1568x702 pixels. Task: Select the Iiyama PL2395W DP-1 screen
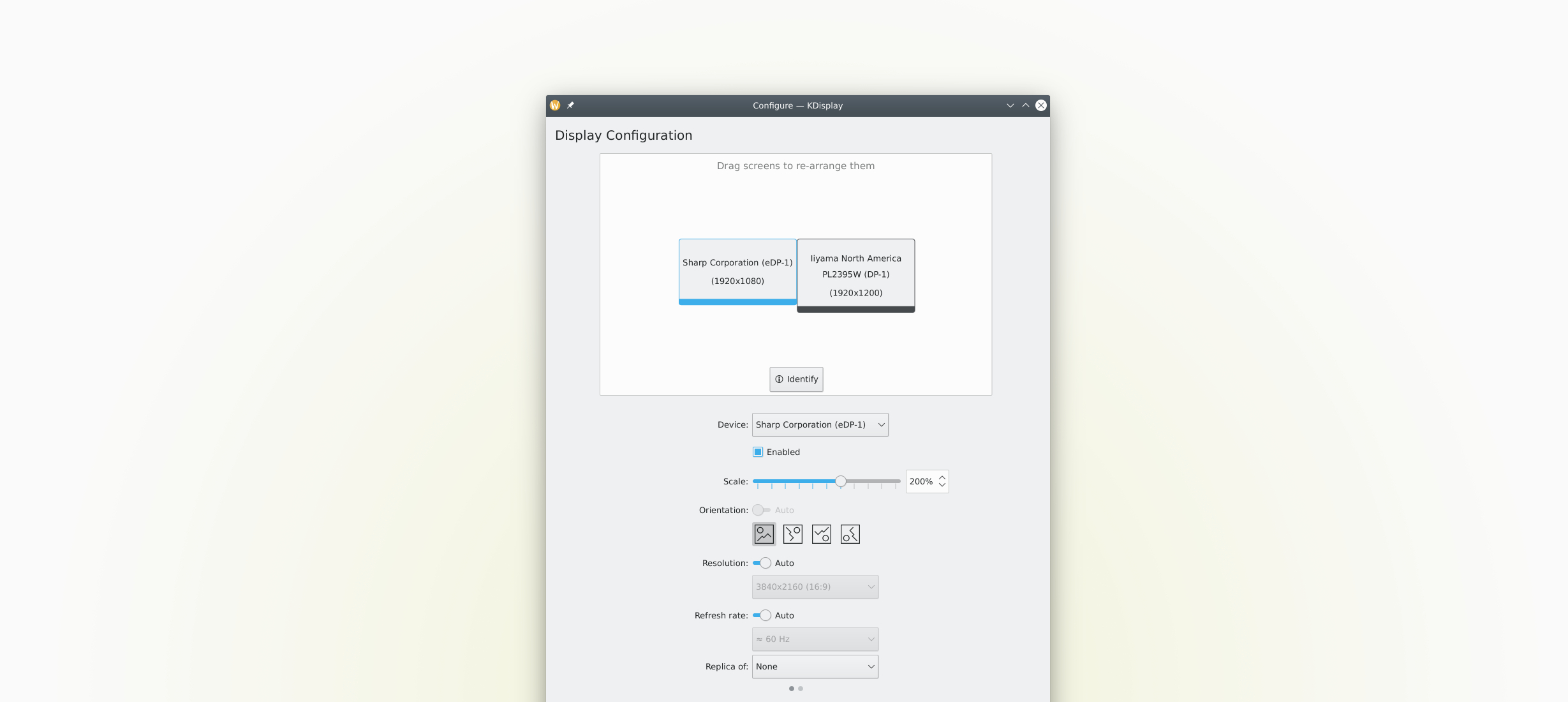[x=855, y=275]
